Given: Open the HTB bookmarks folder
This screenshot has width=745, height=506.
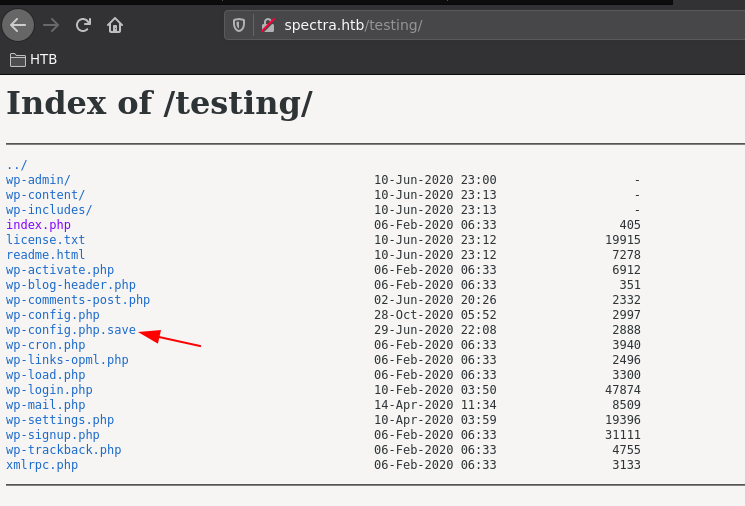Looking at the screenshot, I should (33, 60).
